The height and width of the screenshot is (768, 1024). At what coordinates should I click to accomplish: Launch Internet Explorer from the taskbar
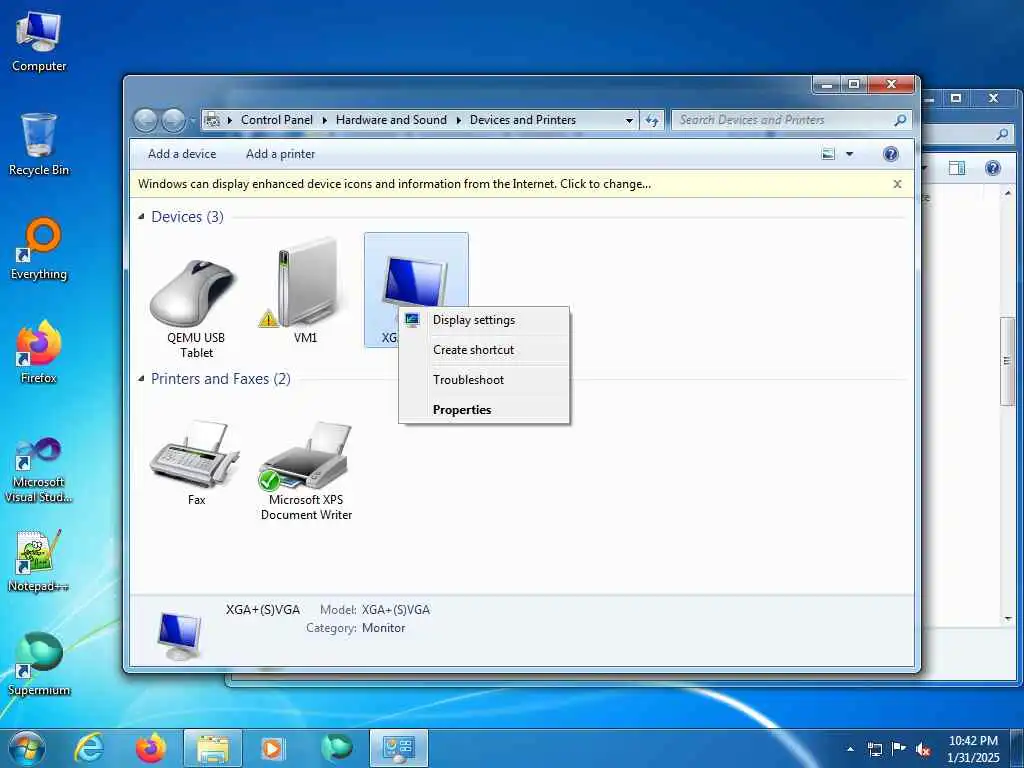click(x=89, y=748)
